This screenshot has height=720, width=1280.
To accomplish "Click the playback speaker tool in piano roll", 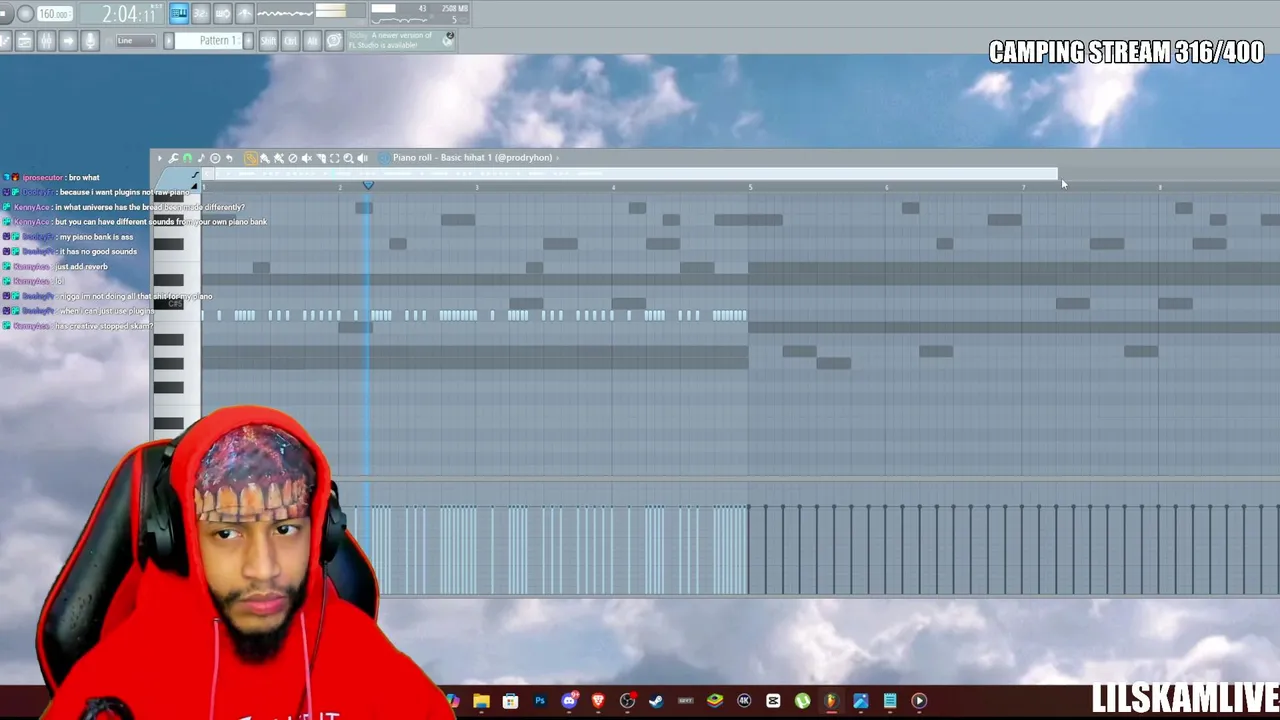I will [x=362, y=158].
